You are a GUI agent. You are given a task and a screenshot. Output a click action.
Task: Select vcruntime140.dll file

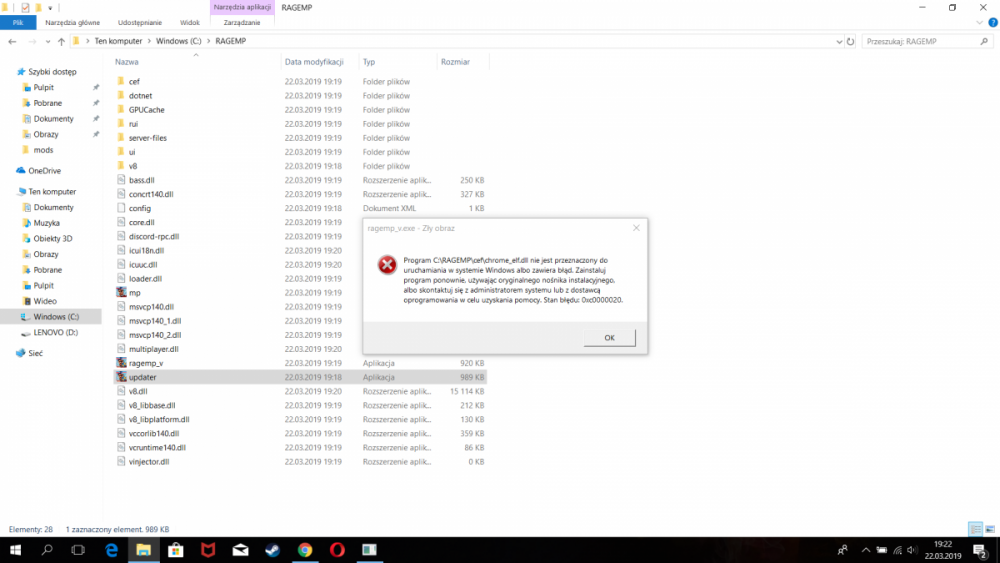157,447
